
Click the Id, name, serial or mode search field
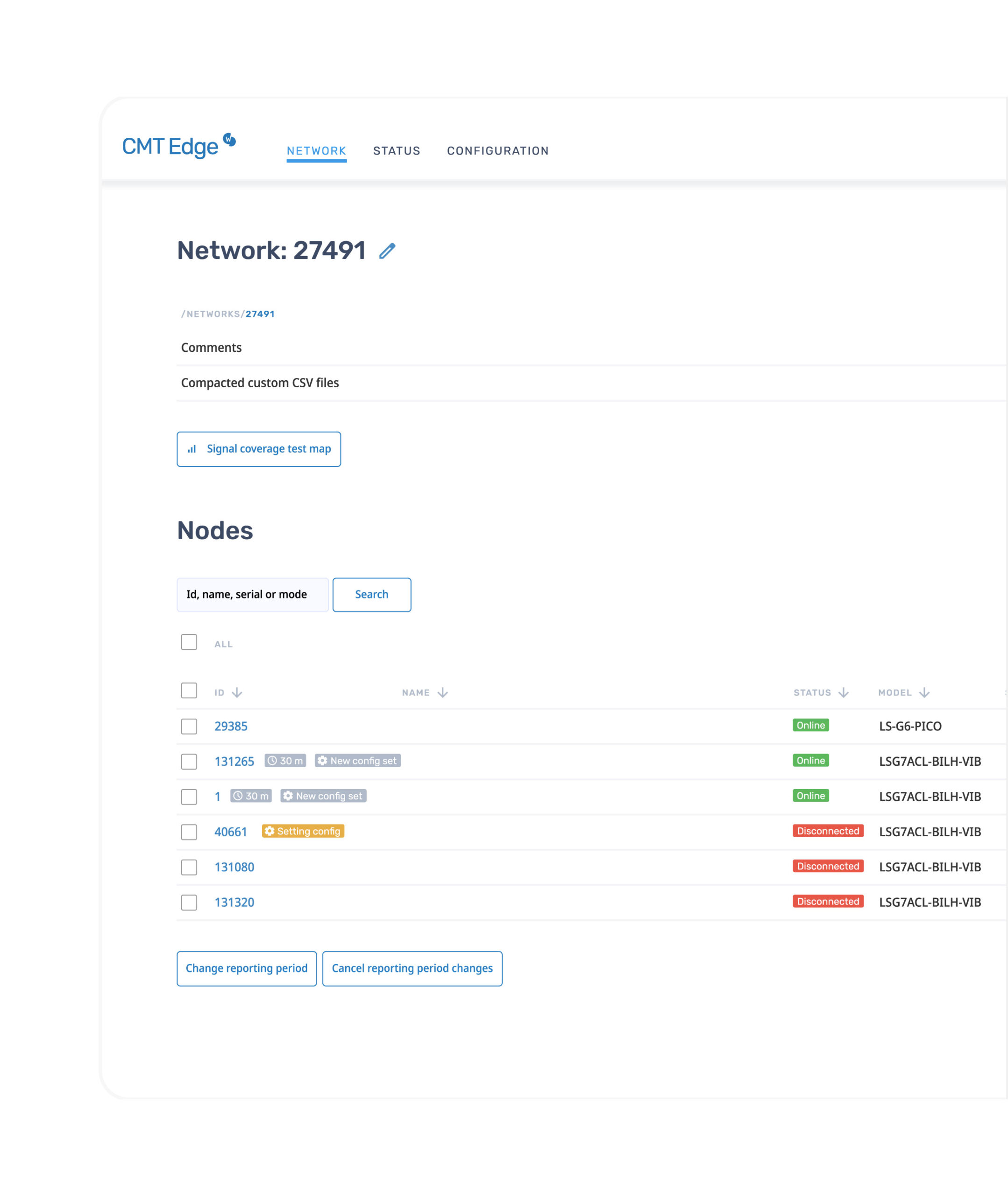tap(252, 594)
